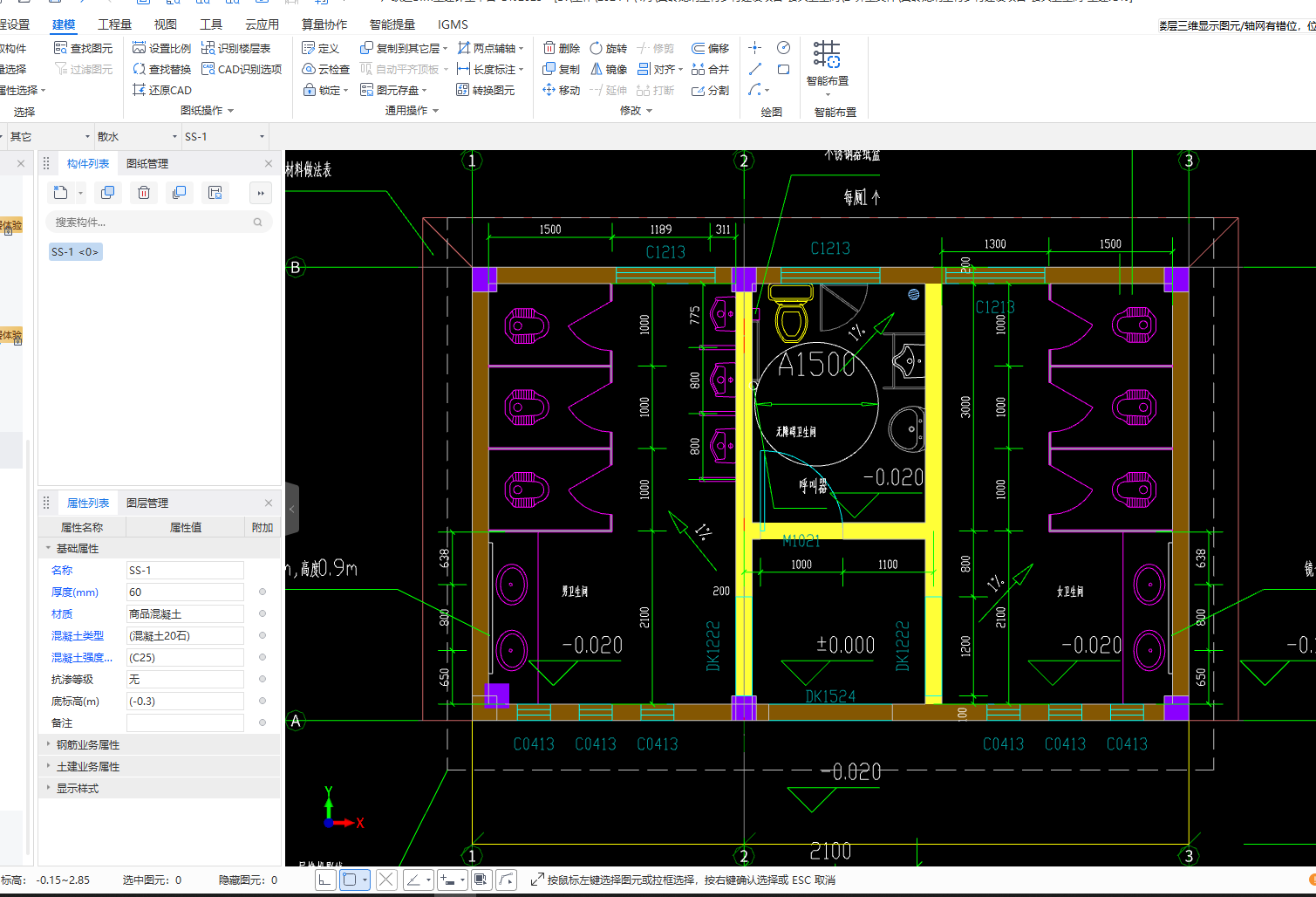Click 名称 value field SS-1
Screen dimensions: 1316x897
point(185,570)
